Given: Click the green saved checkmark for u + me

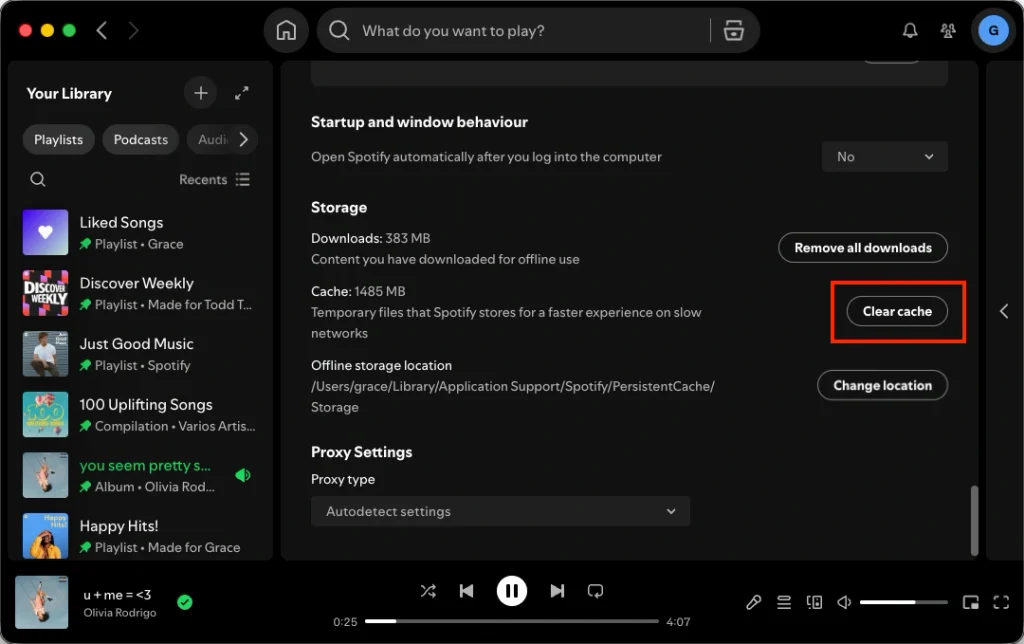Looking at the screenshot, I should [185, 602].
